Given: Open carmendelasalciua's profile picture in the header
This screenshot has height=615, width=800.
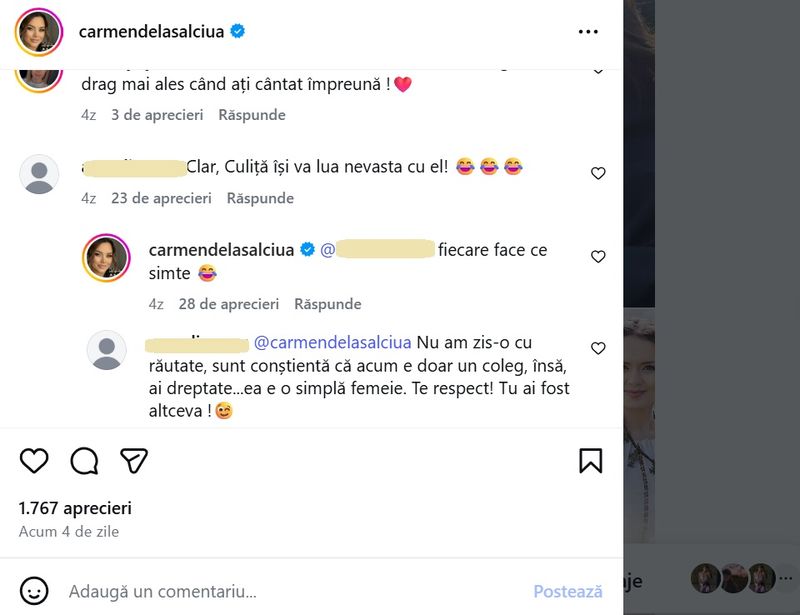Looking at the screenshot, I should [x=38, y=31].
